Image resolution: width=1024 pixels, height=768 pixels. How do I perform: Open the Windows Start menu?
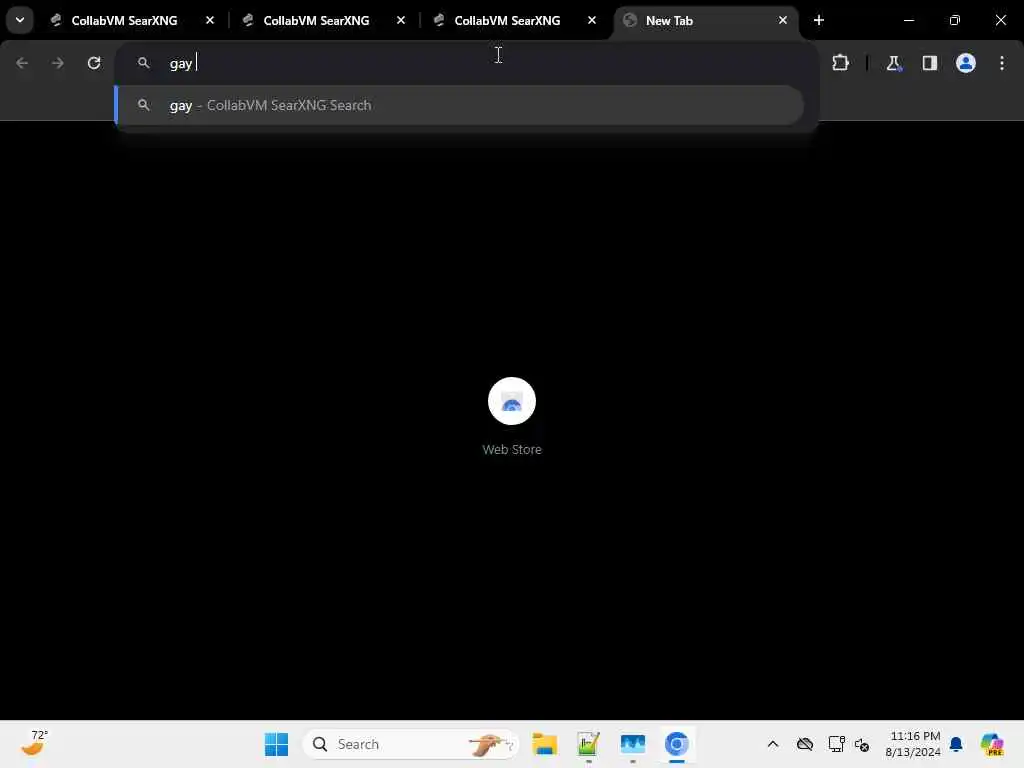(276, 744)
